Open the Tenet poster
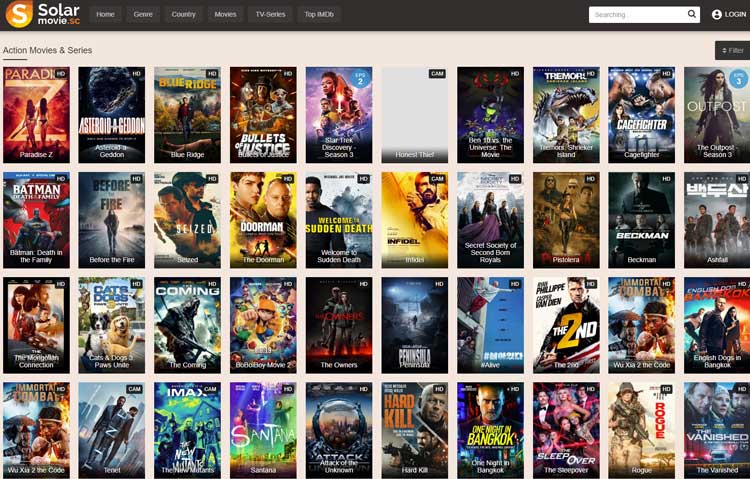This screenshot has width=750, height=479. tap(112, 430)
